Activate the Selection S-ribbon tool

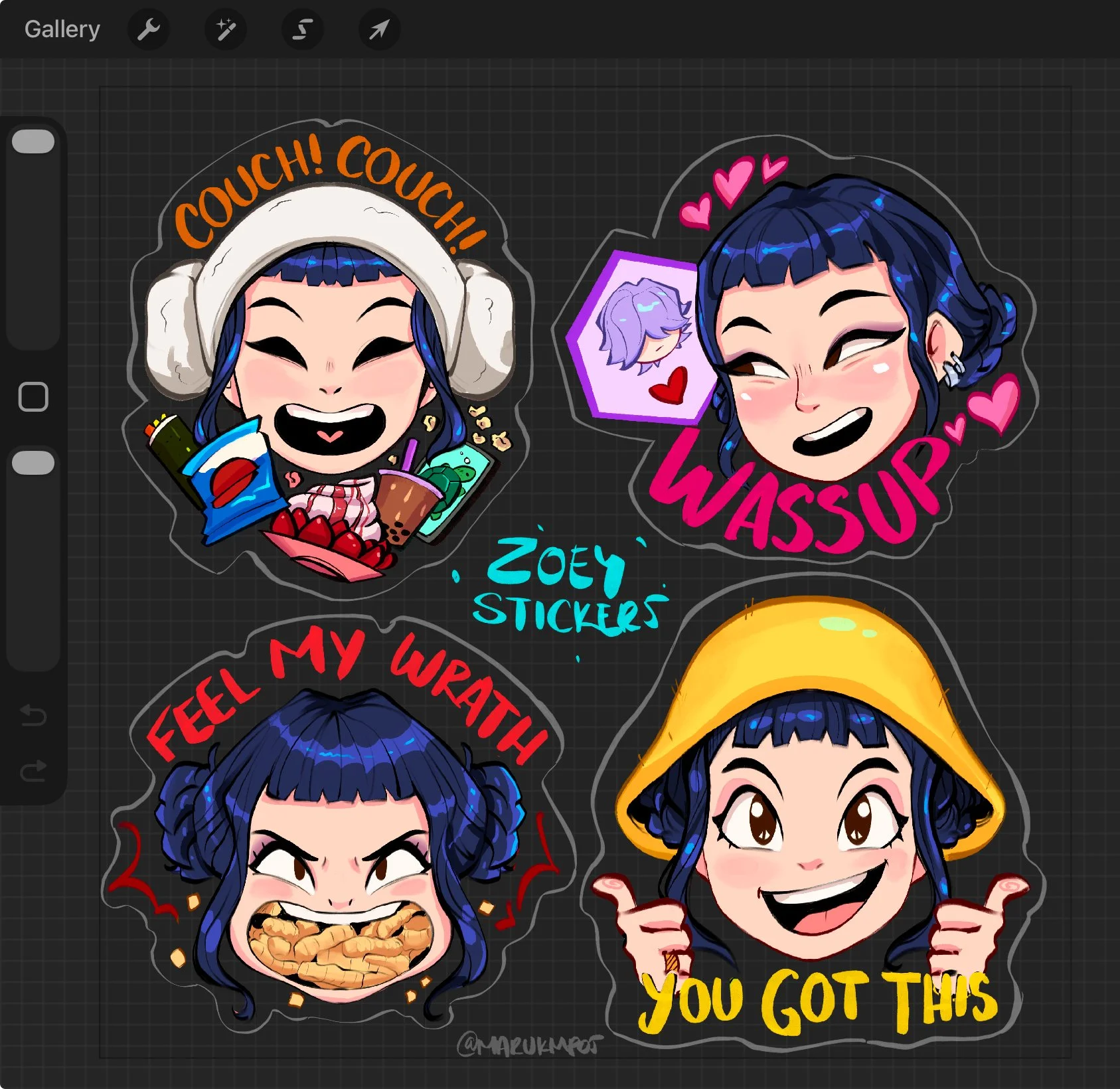click(x=303, y=29)
